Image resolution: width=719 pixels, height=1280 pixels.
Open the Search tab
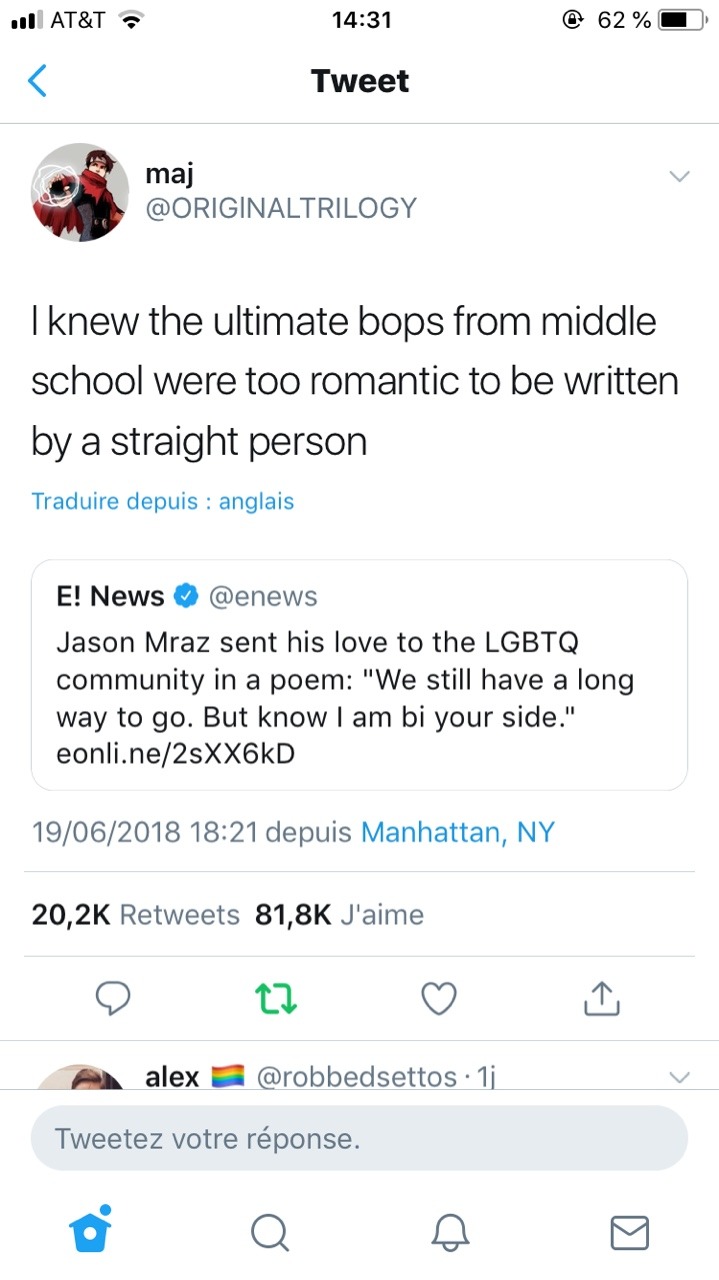(x=269, y=1232)
